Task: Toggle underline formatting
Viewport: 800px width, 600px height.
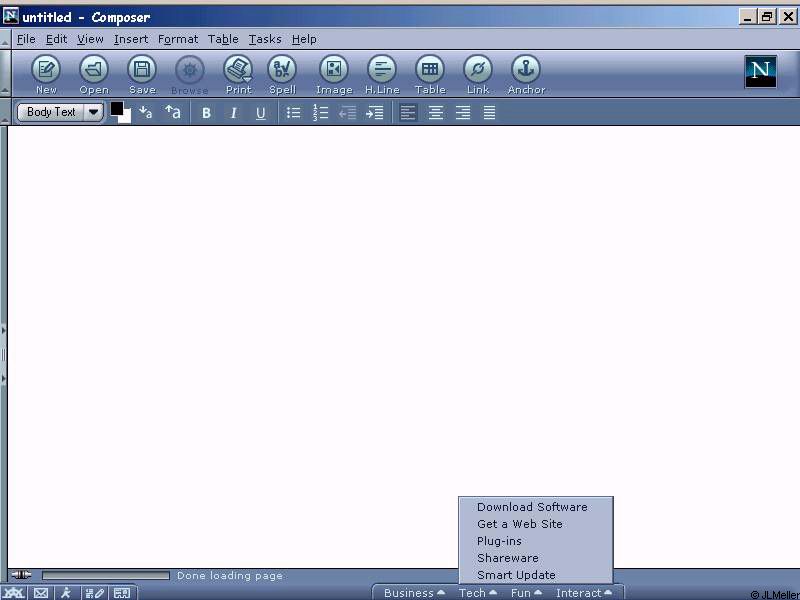Action: point(260,113)
